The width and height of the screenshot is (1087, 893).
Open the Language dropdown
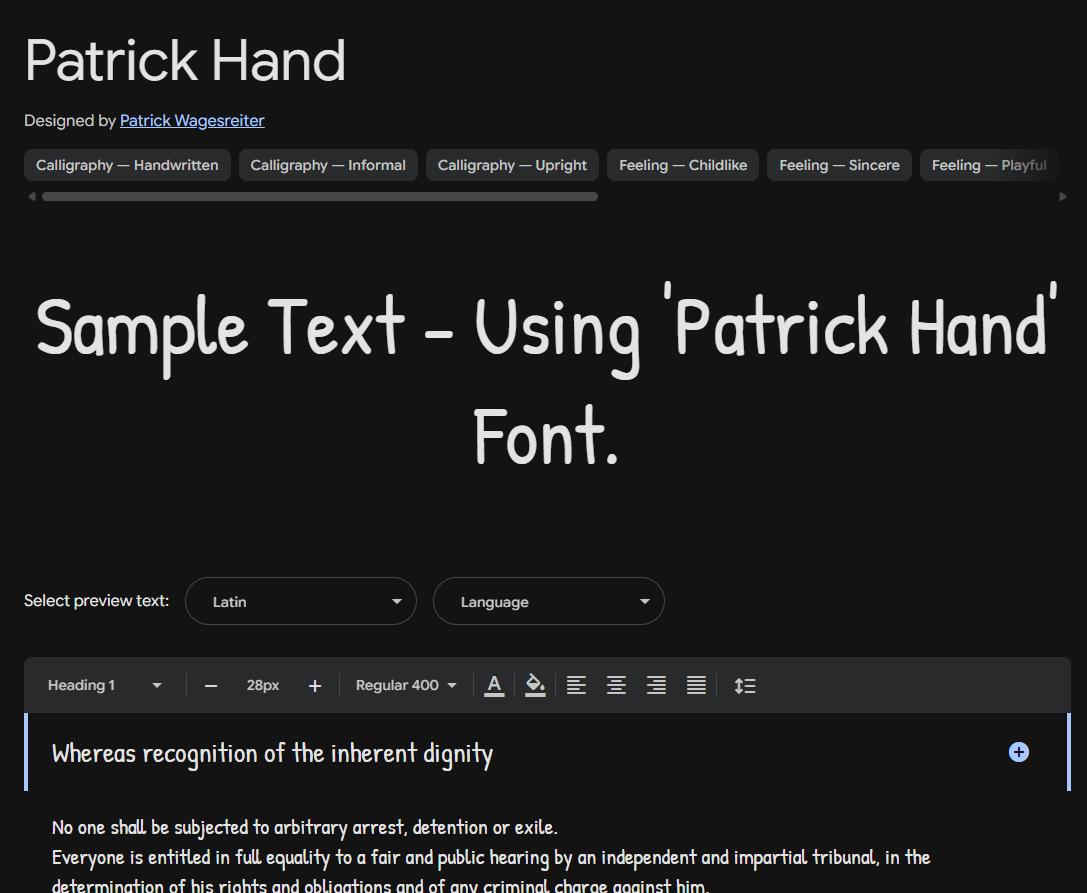point(548,601)
